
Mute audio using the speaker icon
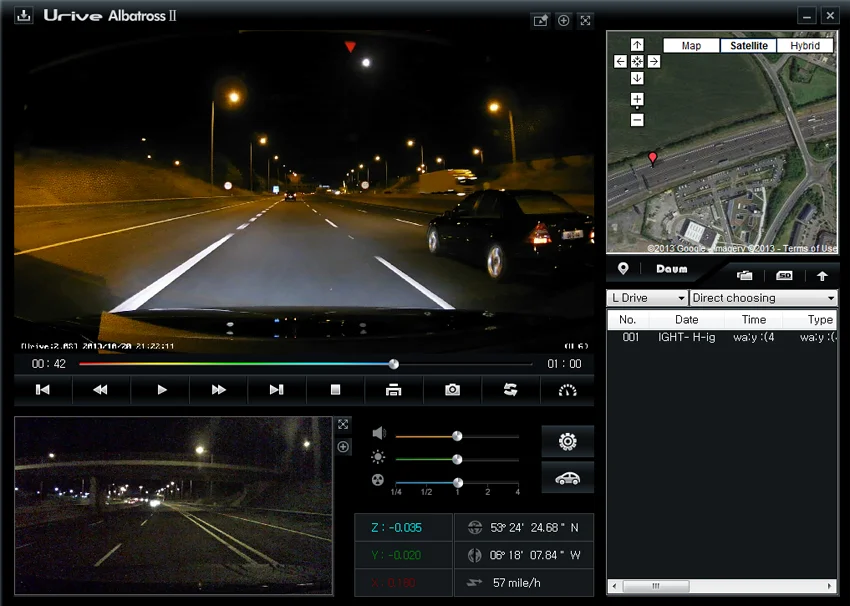(379, 433)
